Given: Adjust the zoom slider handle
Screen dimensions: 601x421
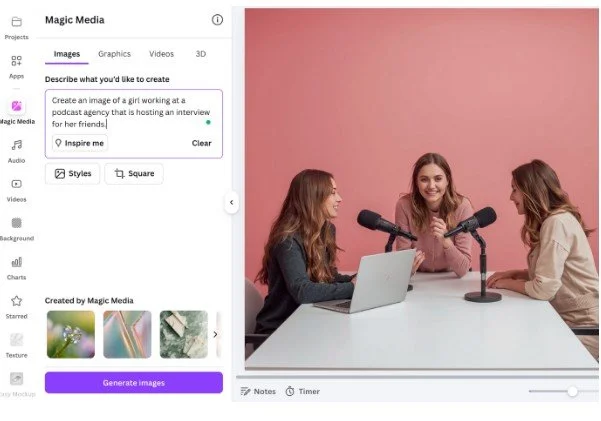Looking at the screenshot, I should (x=573, y=391).
